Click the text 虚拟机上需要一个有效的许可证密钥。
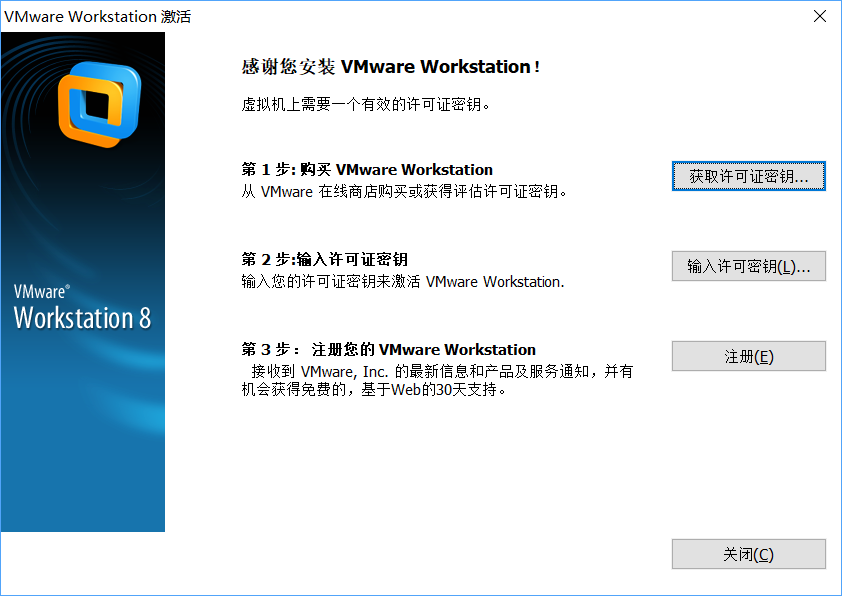Screen dimensions: 842x596 (366, 104)
